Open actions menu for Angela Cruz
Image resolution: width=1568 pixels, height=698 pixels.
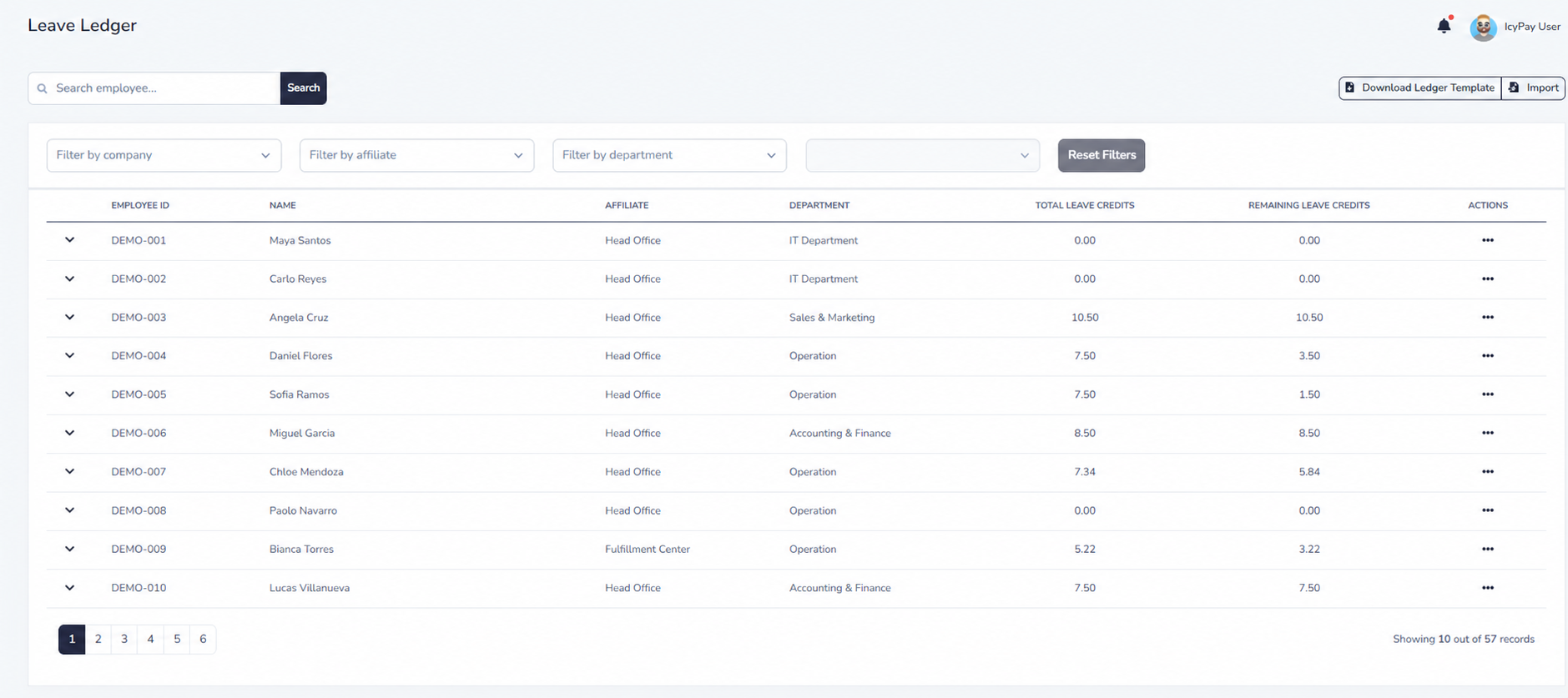point(1487,317)
